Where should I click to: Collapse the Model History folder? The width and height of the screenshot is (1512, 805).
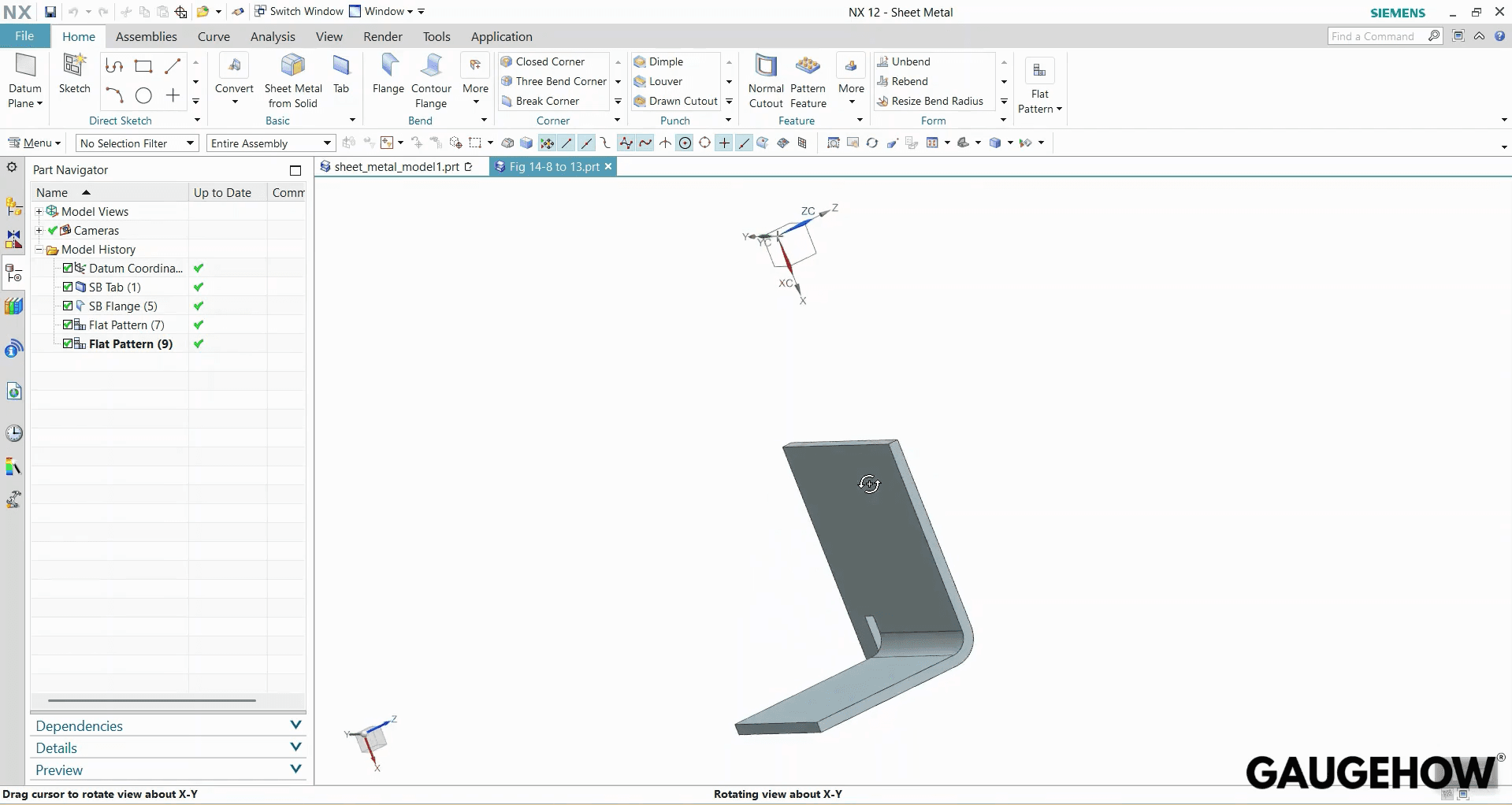(x=39, y=249)
